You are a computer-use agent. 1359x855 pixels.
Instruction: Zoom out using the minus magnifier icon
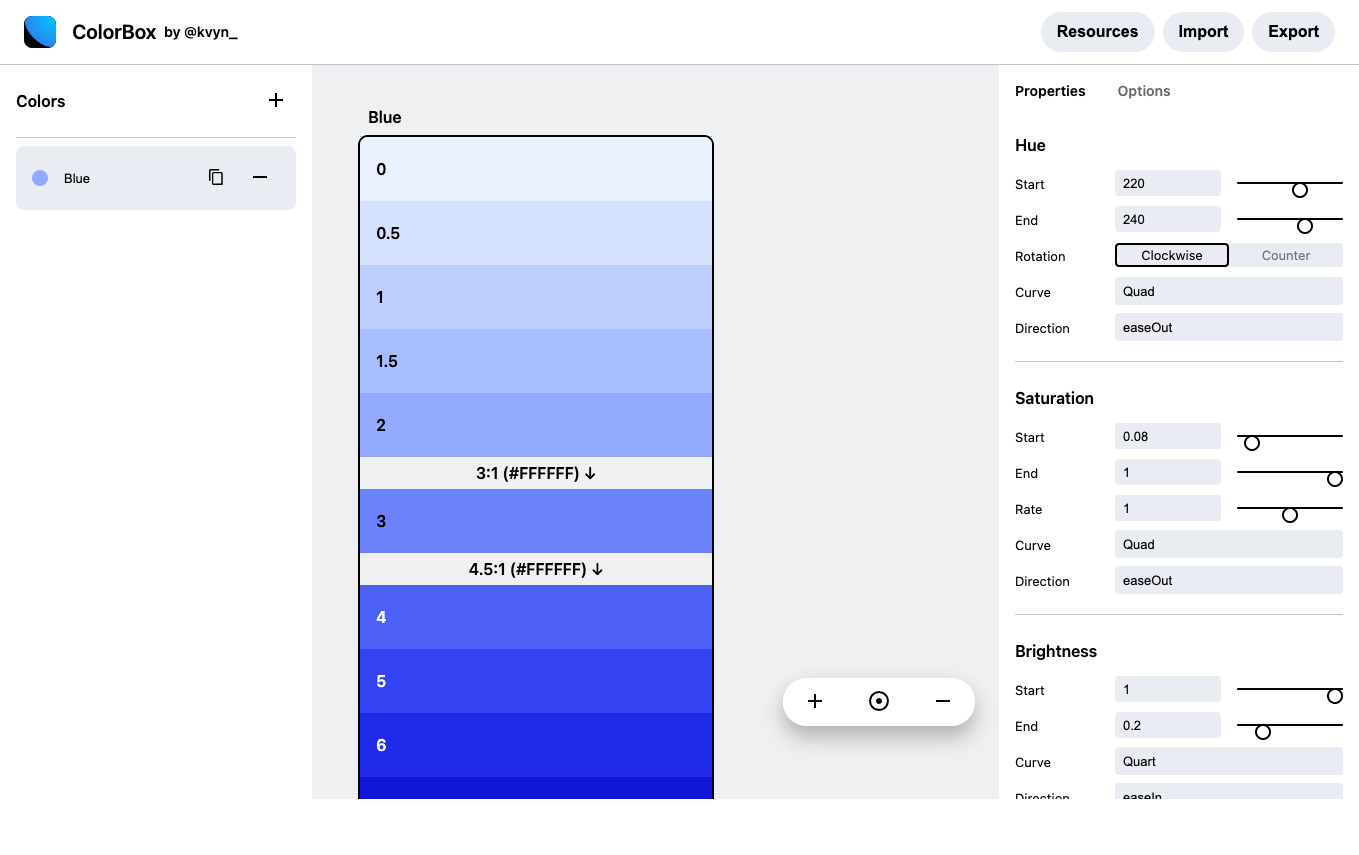[943, 701]
